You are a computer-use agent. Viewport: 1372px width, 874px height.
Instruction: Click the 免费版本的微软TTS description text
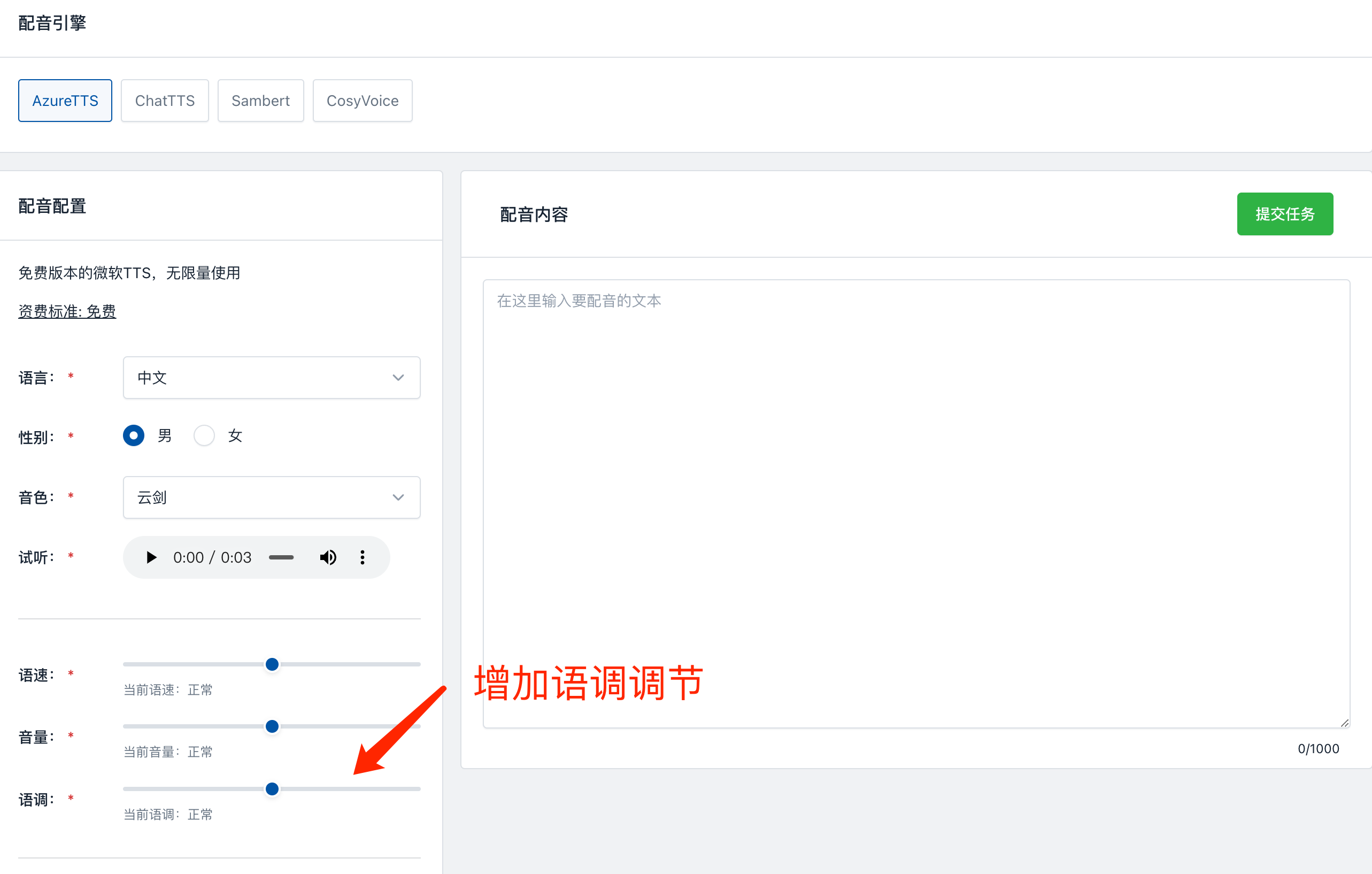coord(129,273)
